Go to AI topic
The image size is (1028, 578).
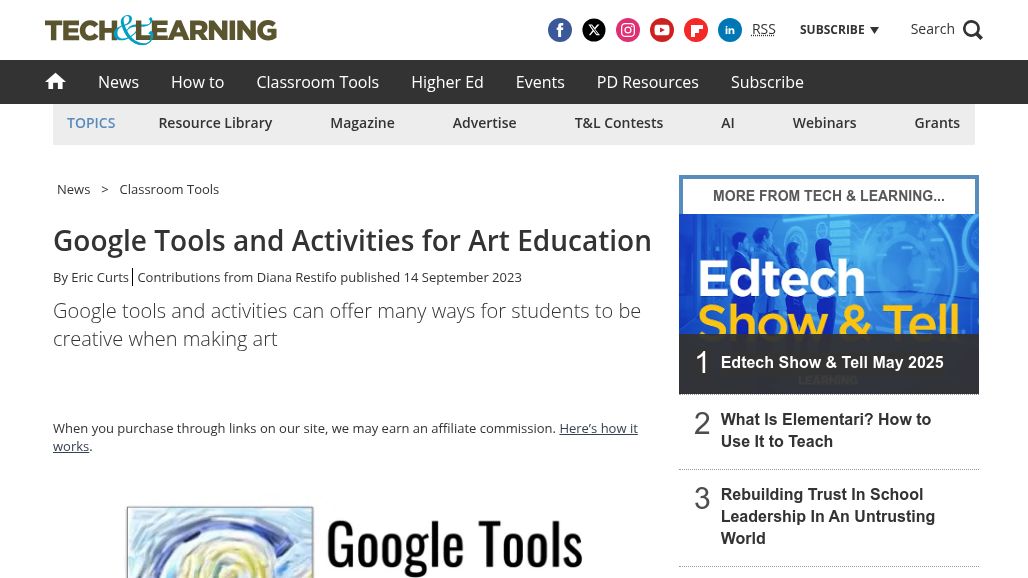click(x=728, y=123)
